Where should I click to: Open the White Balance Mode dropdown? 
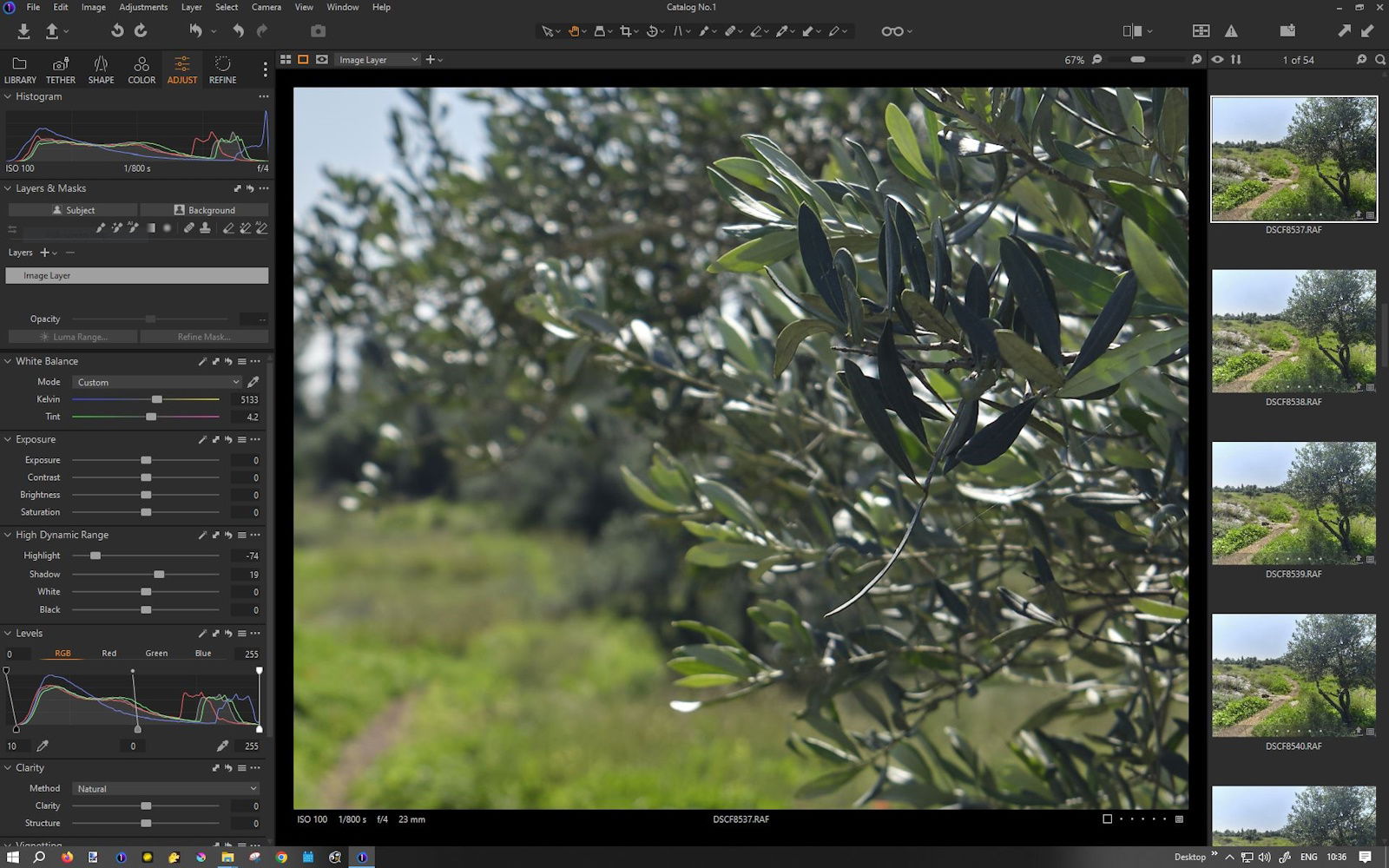(157, 382)
